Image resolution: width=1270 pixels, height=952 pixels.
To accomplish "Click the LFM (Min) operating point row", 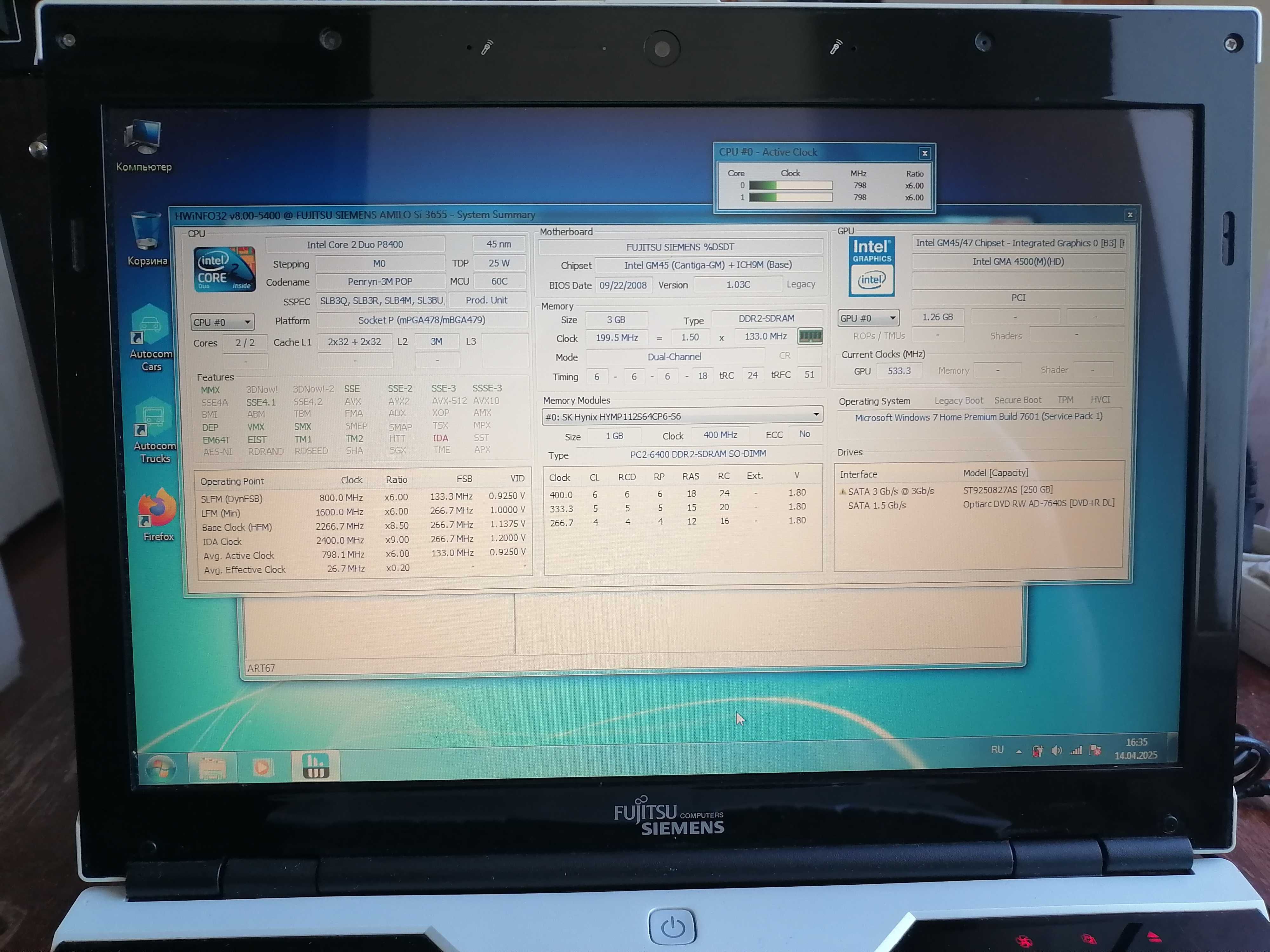I will pos(364,511).
